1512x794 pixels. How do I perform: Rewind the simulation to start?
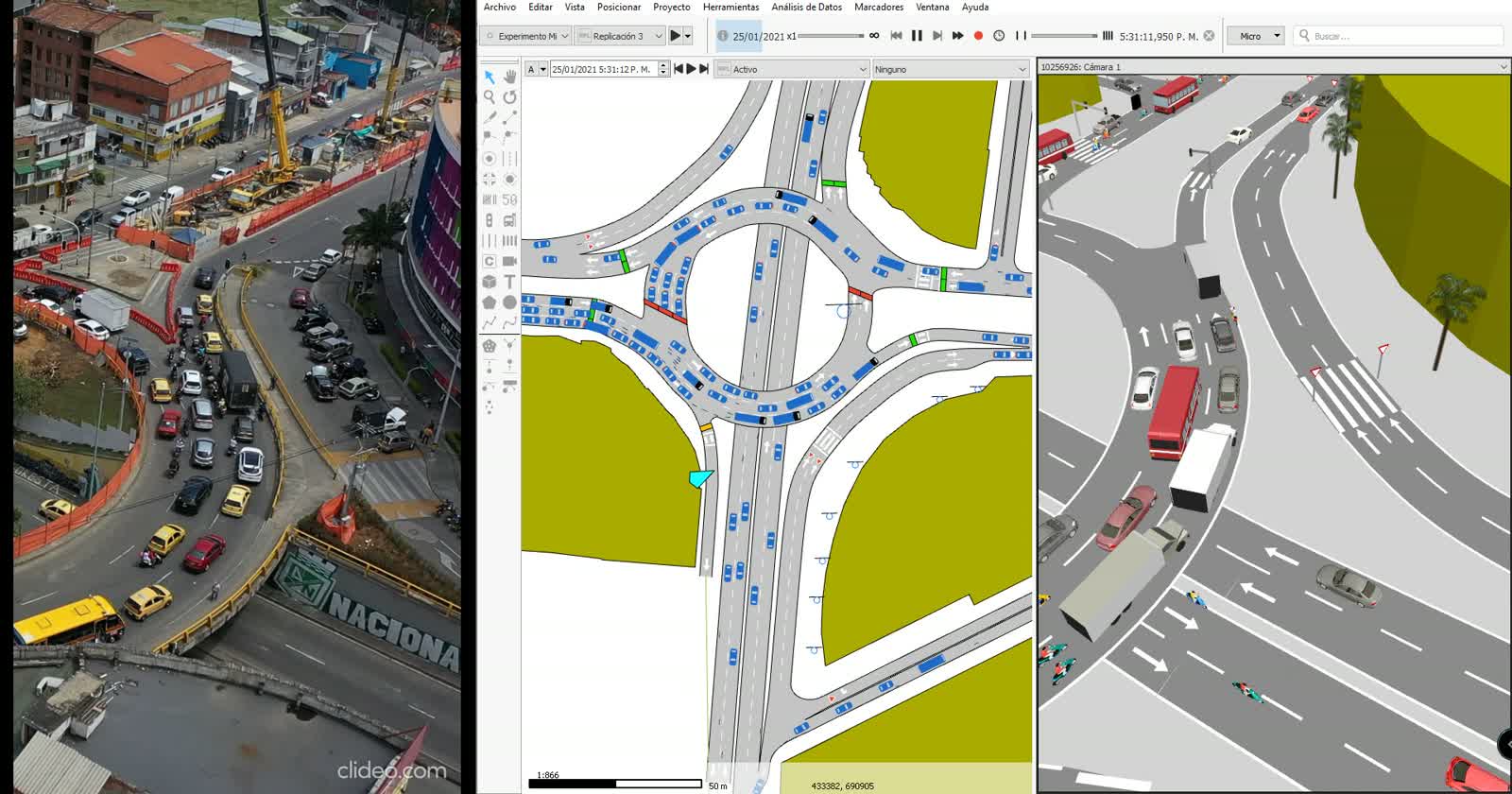[897, 36]
